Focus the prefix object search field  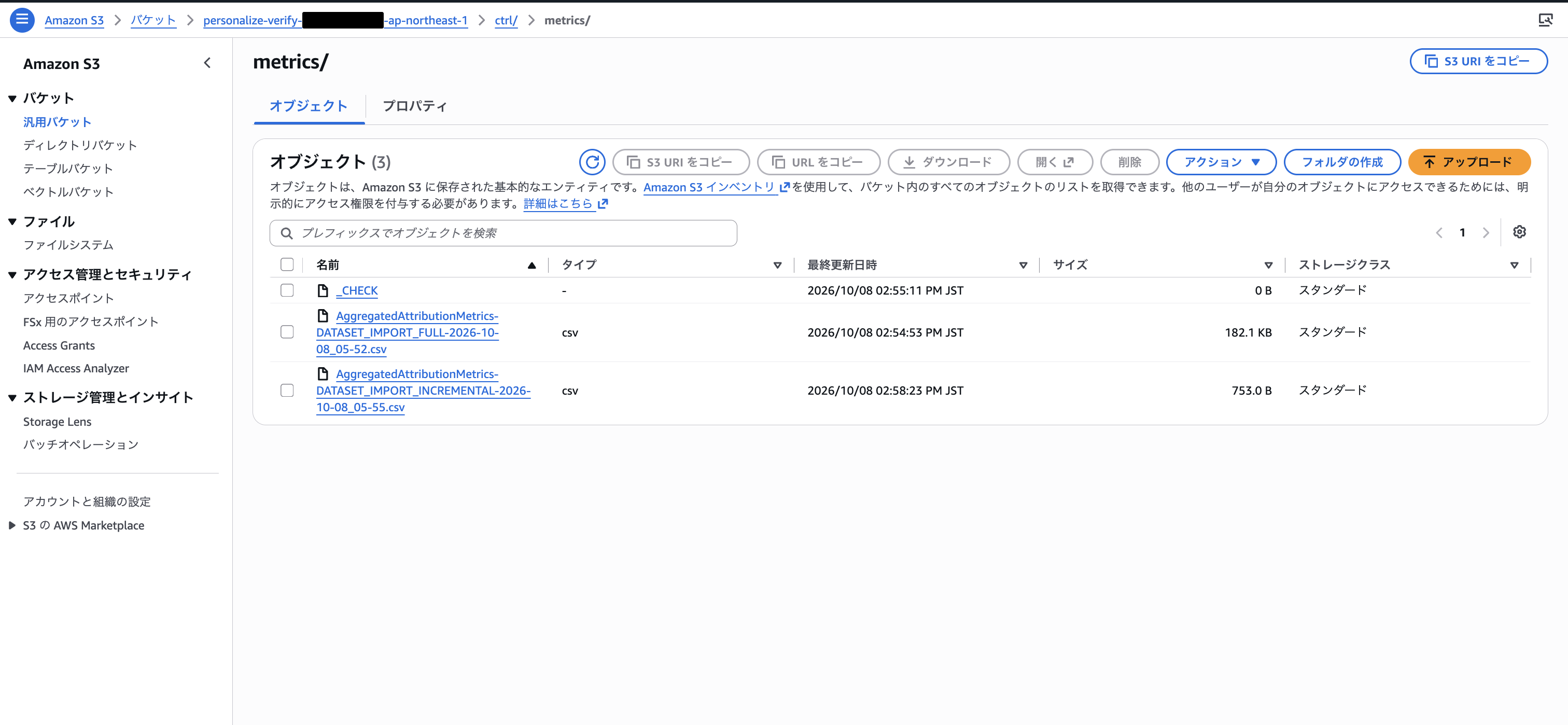(x=503, y=233)
